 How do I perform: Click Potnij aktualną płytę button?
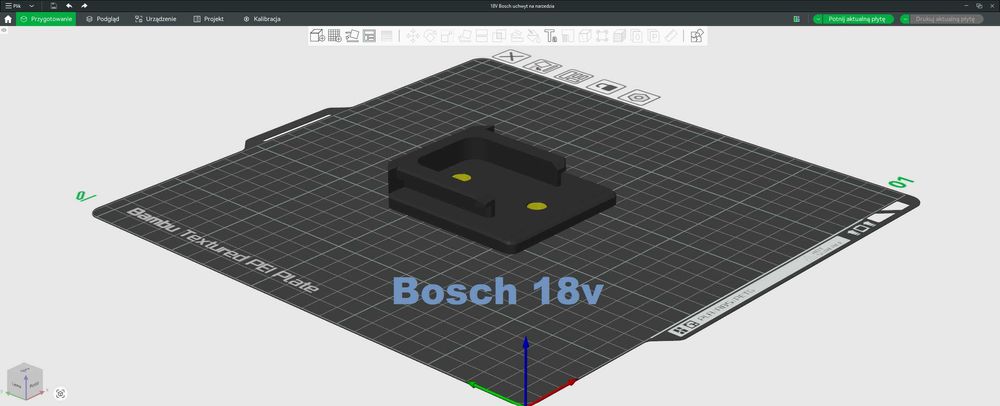click(x=857, y=19)
